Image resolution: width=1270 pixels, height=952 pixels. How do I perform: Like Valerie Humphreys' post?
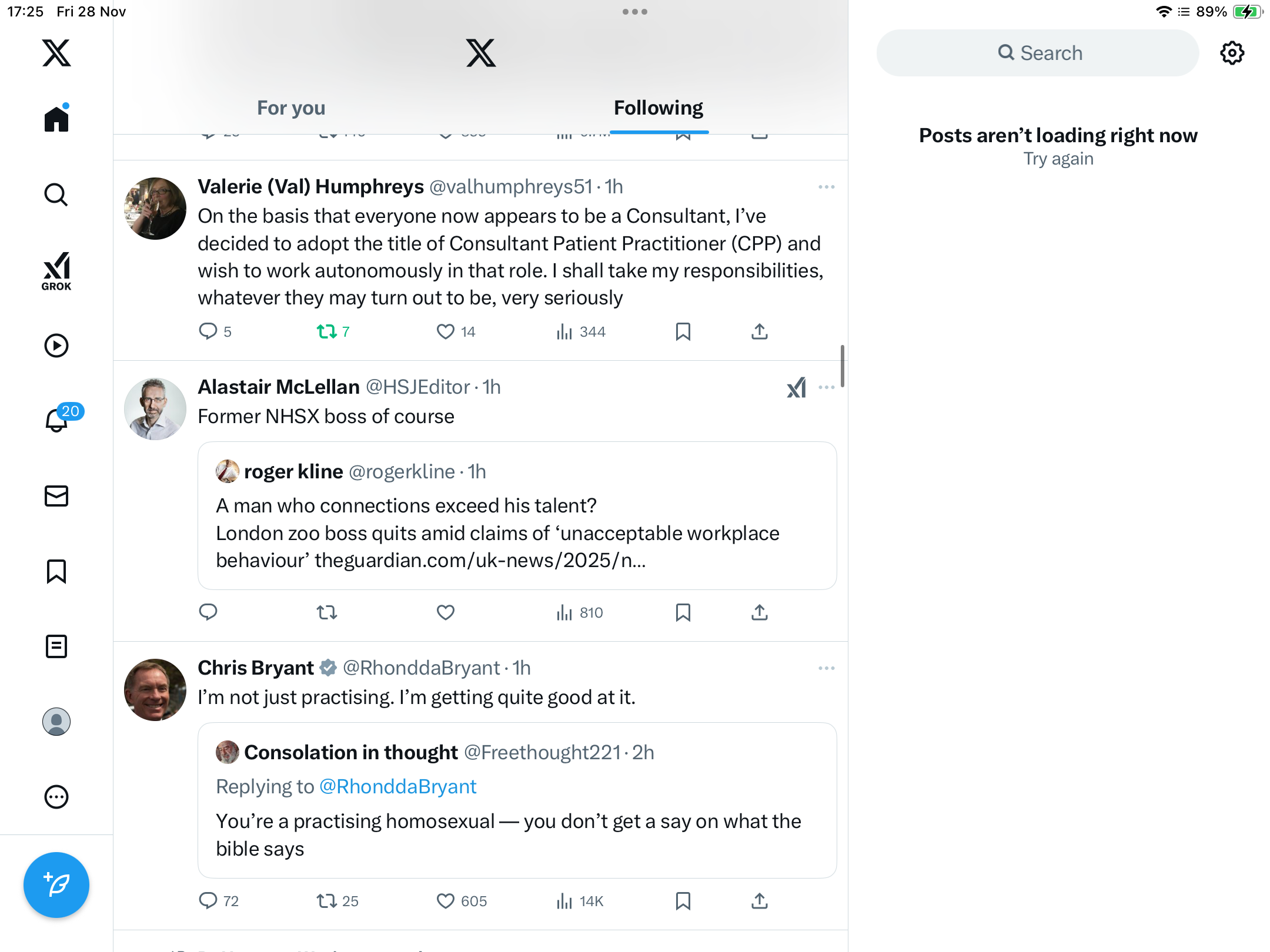[x=446, y=332]
